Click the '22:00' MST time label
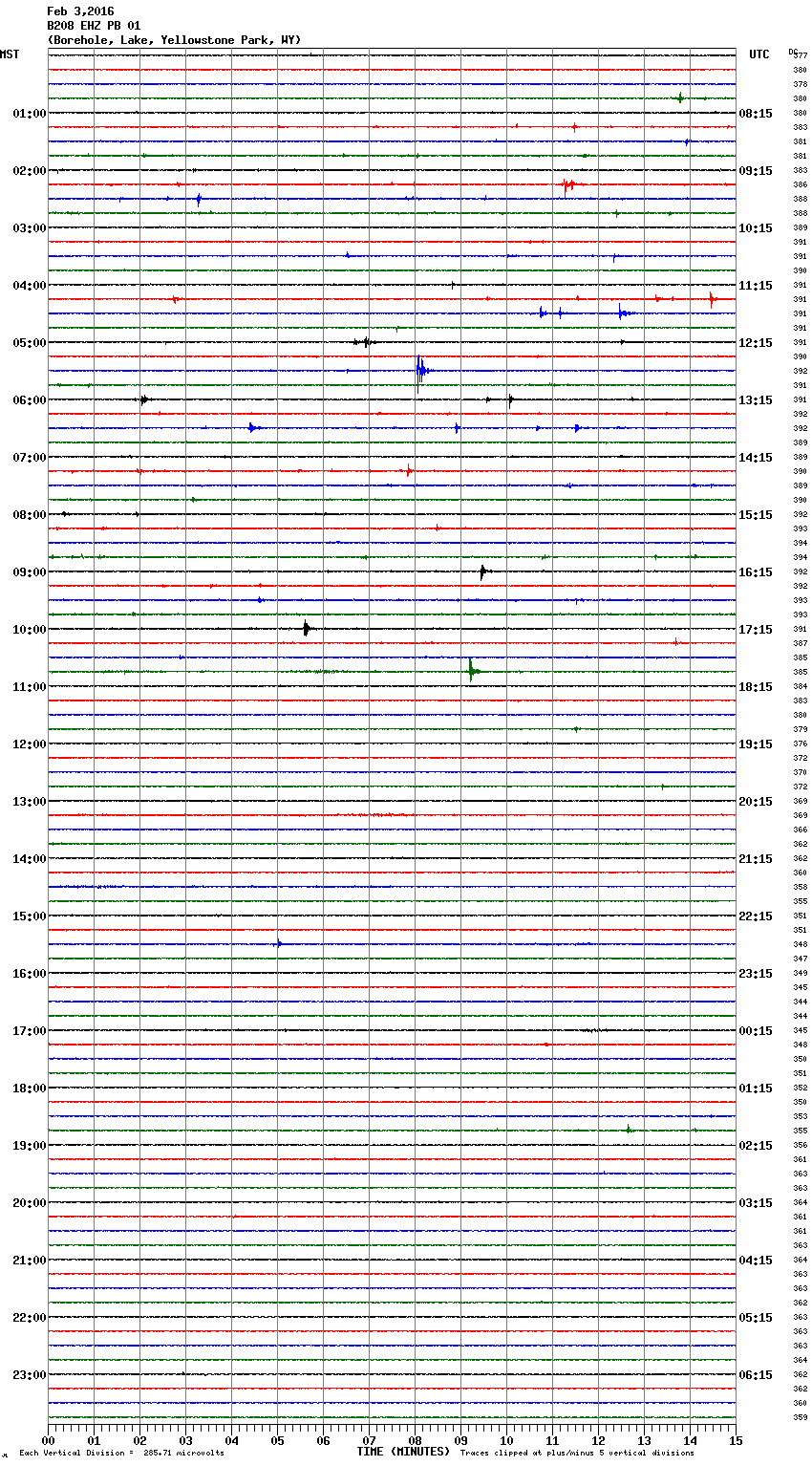The height and width of the screenshot is (1466, 812). click(x=29, y=1318)
